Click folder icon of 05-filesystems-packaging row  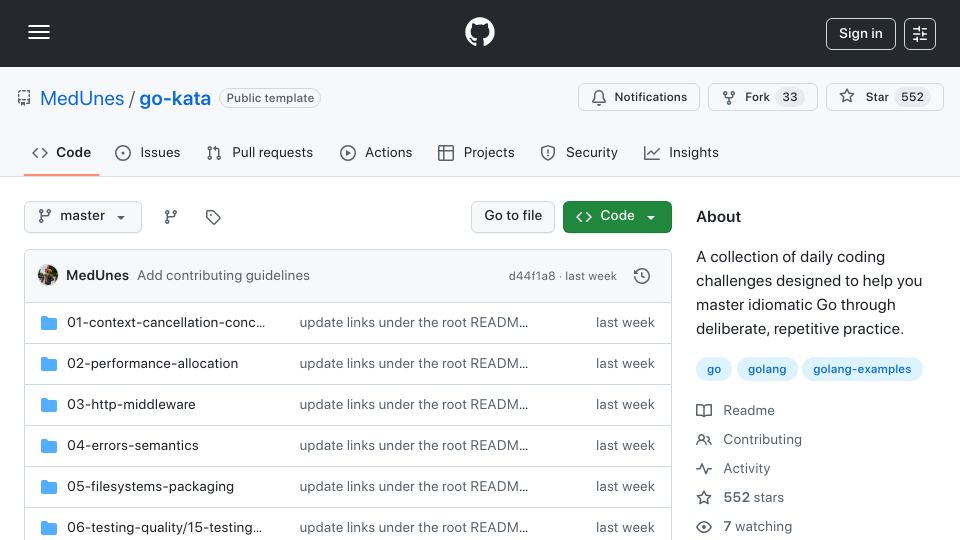point(48,487)
